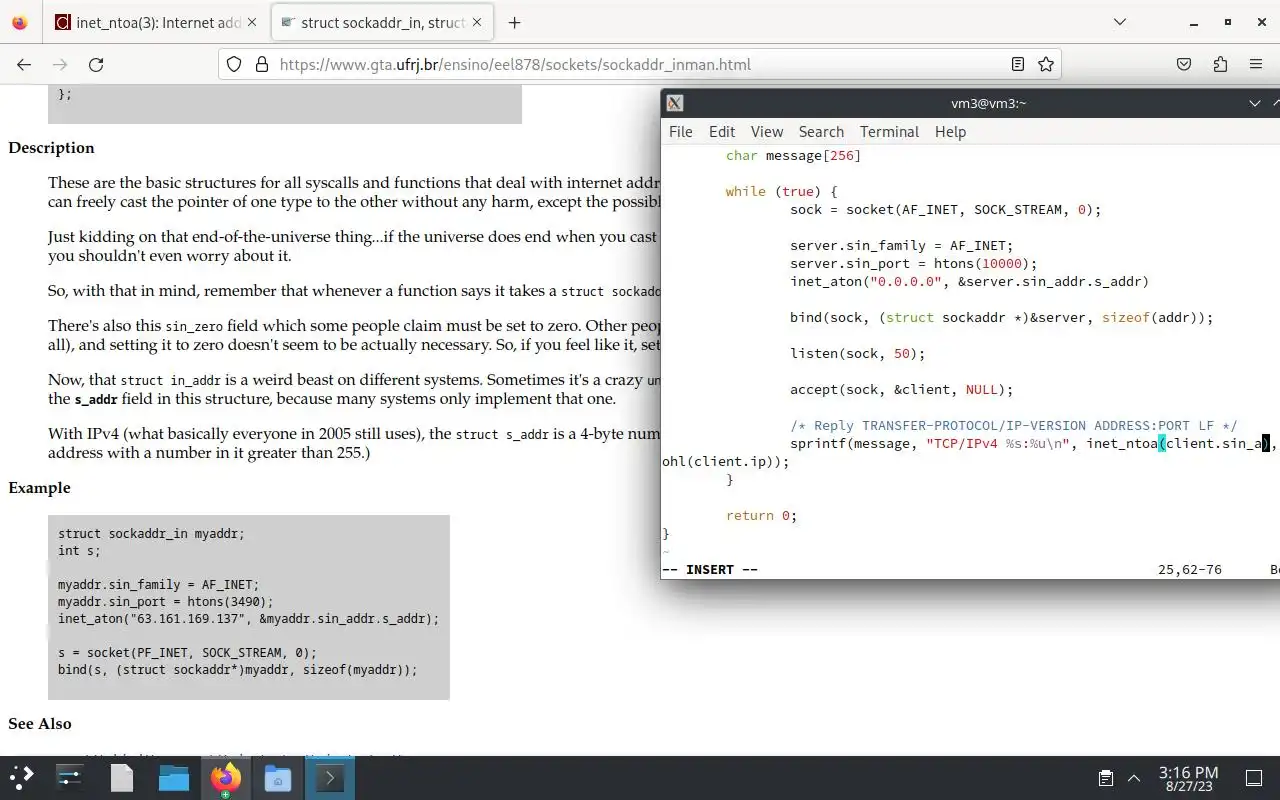
Task: Reload the current page
Action: point(96,64)
